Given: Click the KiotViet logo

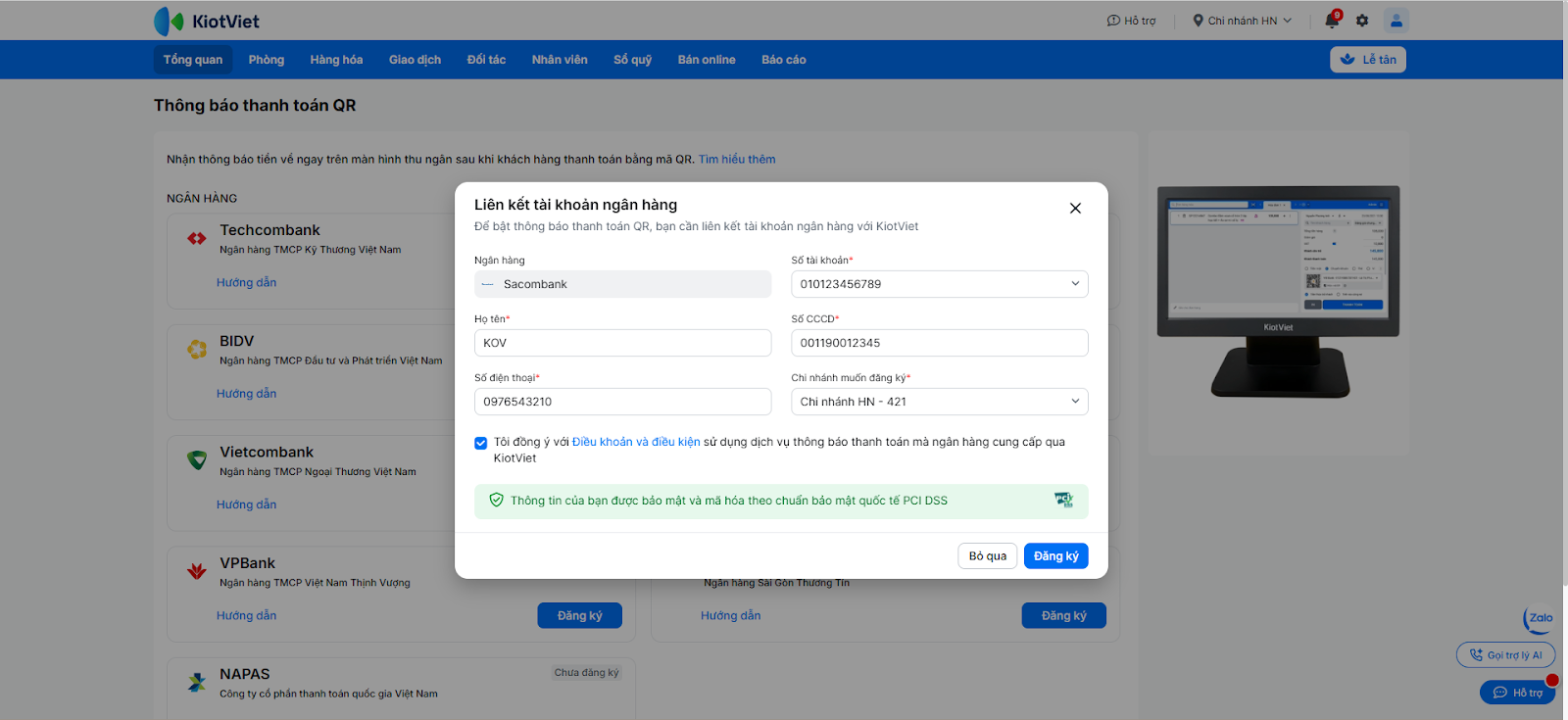Looking at the screenshot, I should 206,21.
